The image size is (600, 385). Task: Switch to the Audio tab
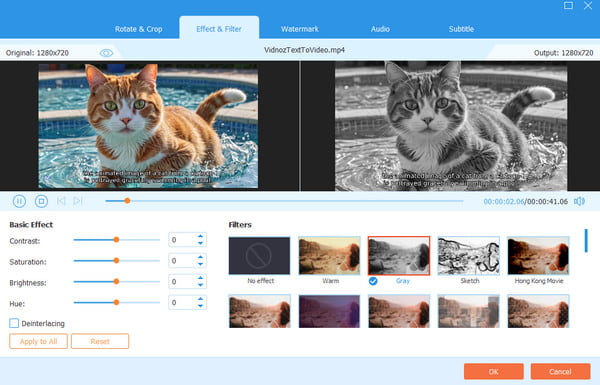point(380,29)
